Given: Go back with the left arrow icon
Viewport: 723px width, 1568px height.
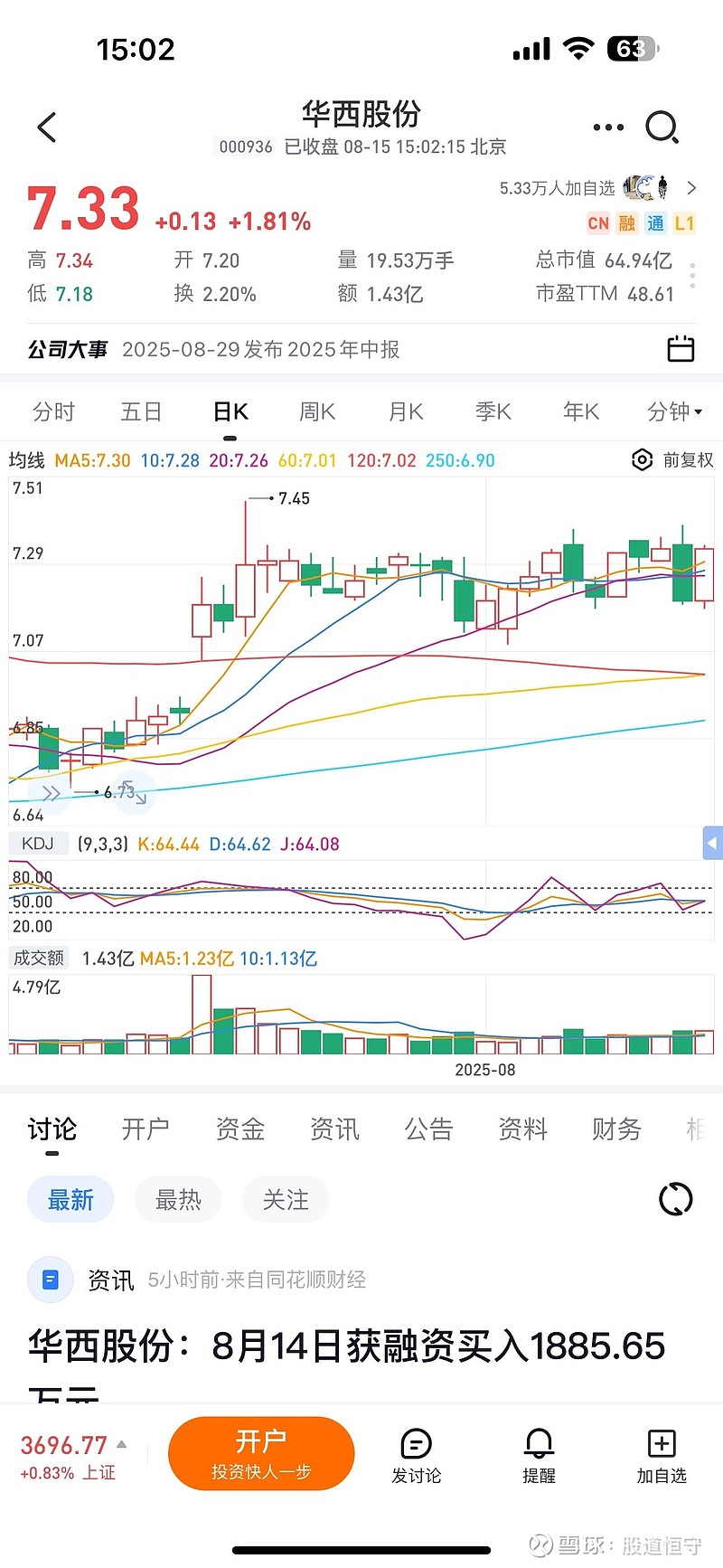Looking at the screenshot, I should (47, 128).
